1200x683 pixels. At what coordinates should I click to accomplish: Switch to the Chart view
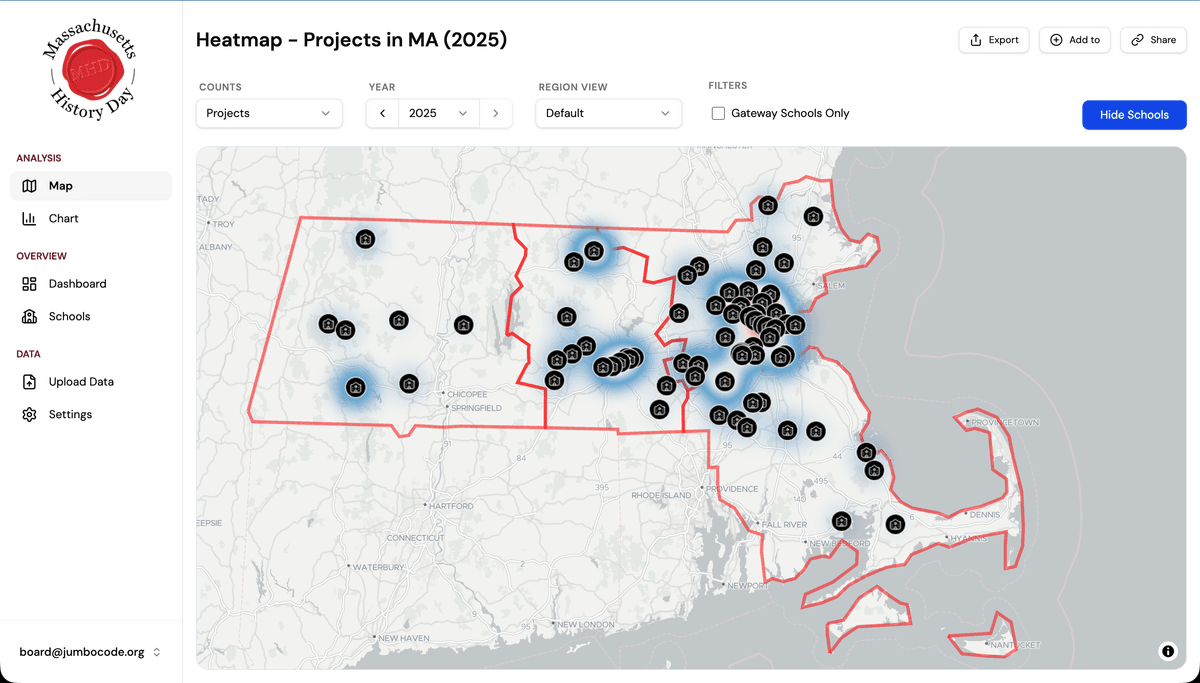pos(63,218)
